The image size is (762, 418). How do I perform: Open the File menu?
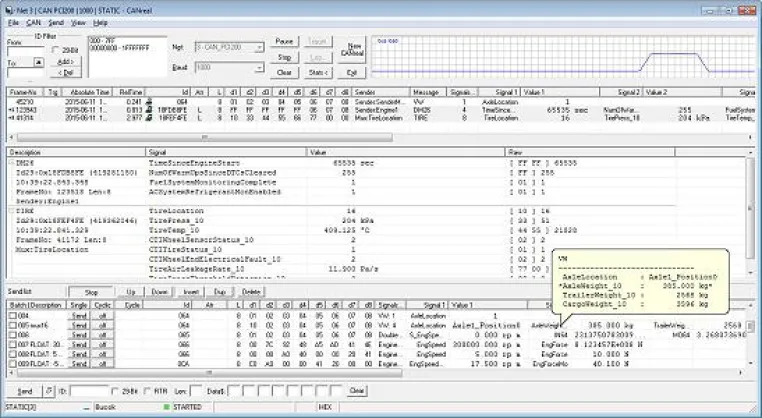(13, 23)
